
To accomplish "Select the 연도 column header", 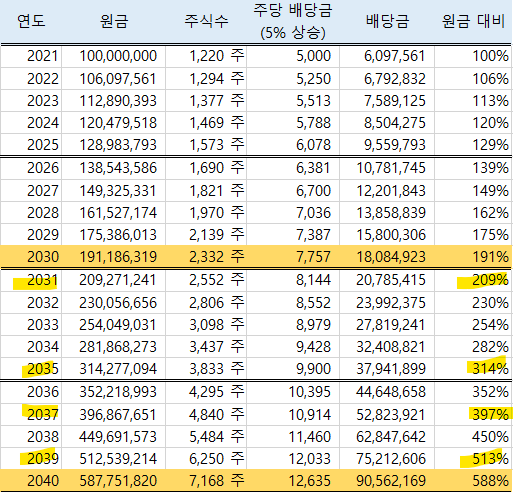I will [31, 21].
